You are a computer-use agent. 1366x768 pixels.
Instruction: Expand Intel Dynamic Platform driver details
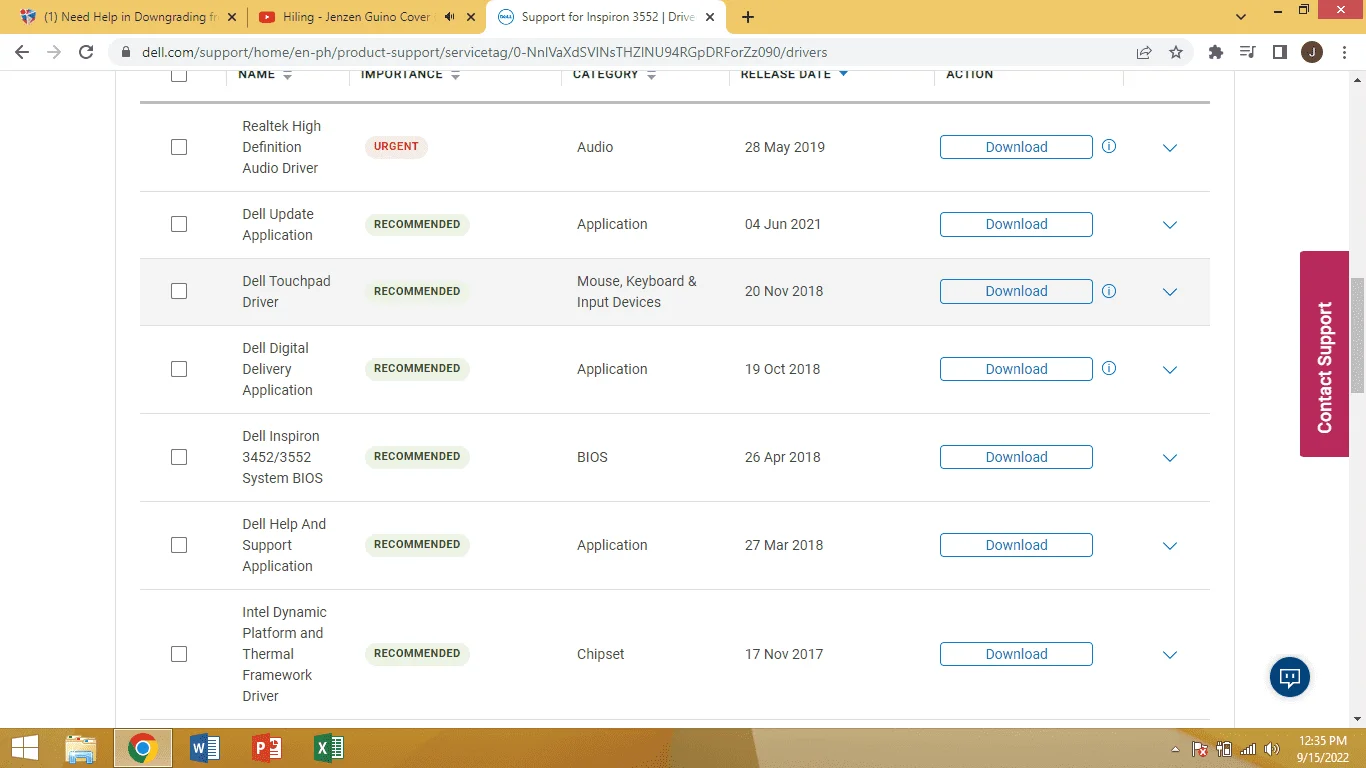point(1170,655)
